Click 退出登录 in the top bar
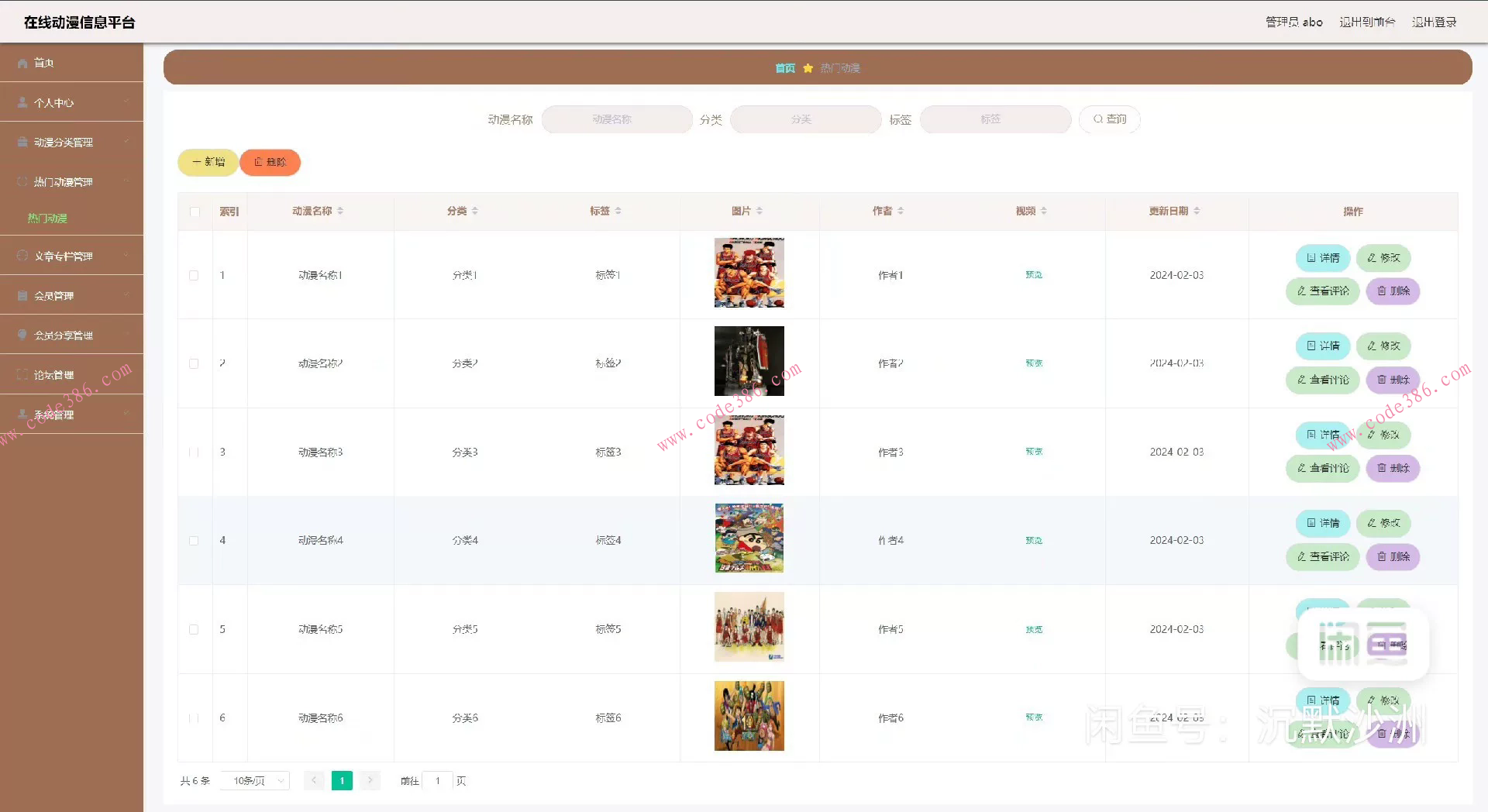The width and height of the screenshot is (1488, 812). (1434, 22)
